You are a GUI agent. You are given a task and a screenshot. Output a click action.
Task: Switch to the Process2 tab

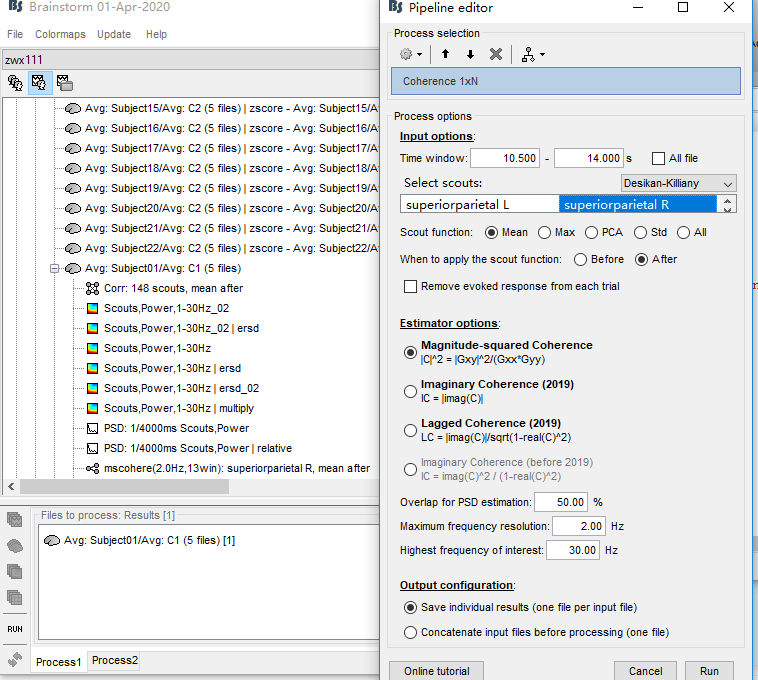coord(115,660)
